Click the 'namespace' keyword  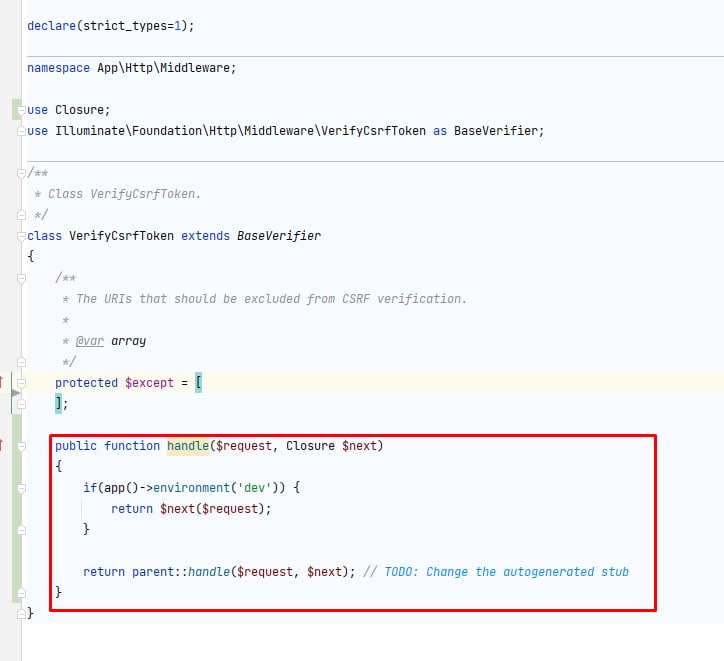point(58,68)
